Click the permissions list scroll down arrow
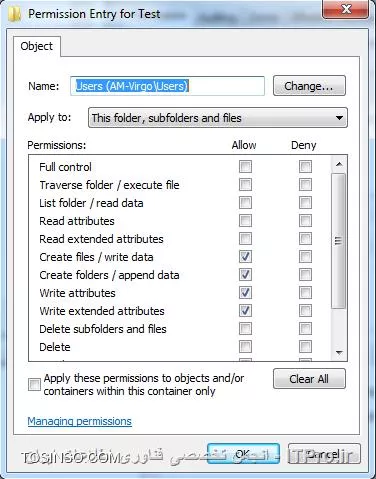This screenshot has width=376, height=479. tap(339, 352)
